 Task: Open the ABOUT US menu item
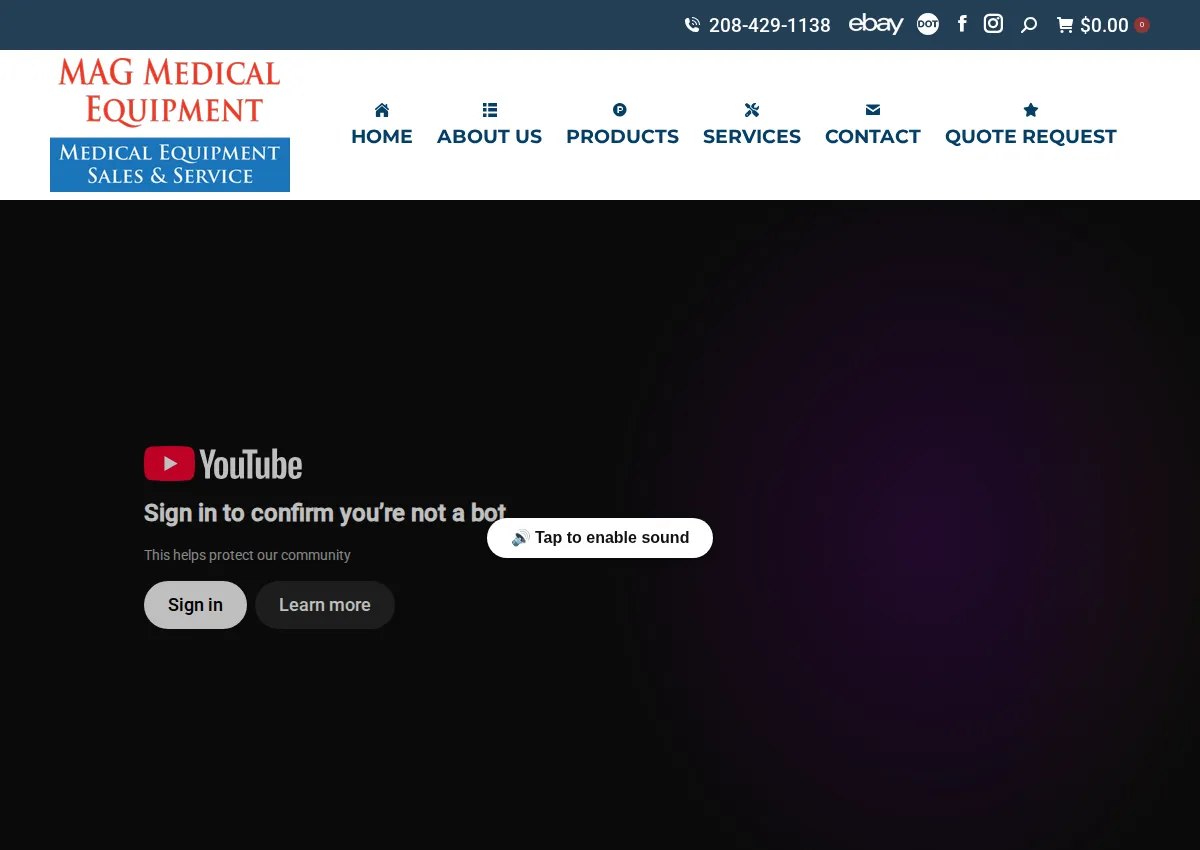tap(489, 136)
